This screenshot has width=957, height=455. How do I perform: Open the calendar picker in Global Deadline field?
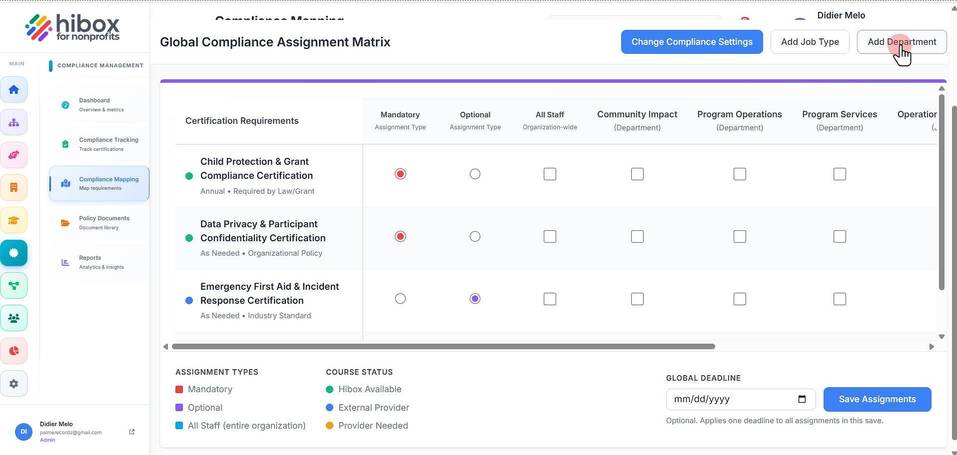click(802, 399)
